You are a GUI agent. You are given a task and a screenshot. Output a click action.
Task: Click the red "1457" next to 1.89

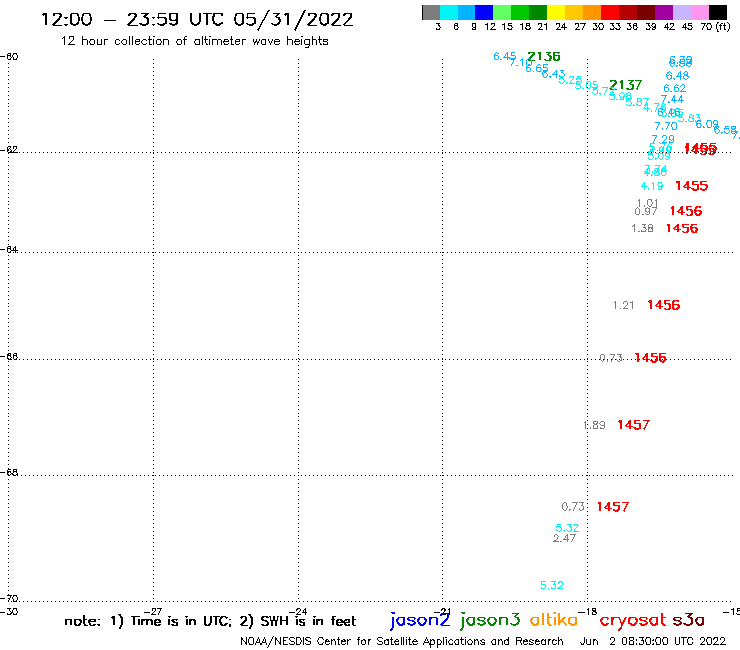point(633,425)
